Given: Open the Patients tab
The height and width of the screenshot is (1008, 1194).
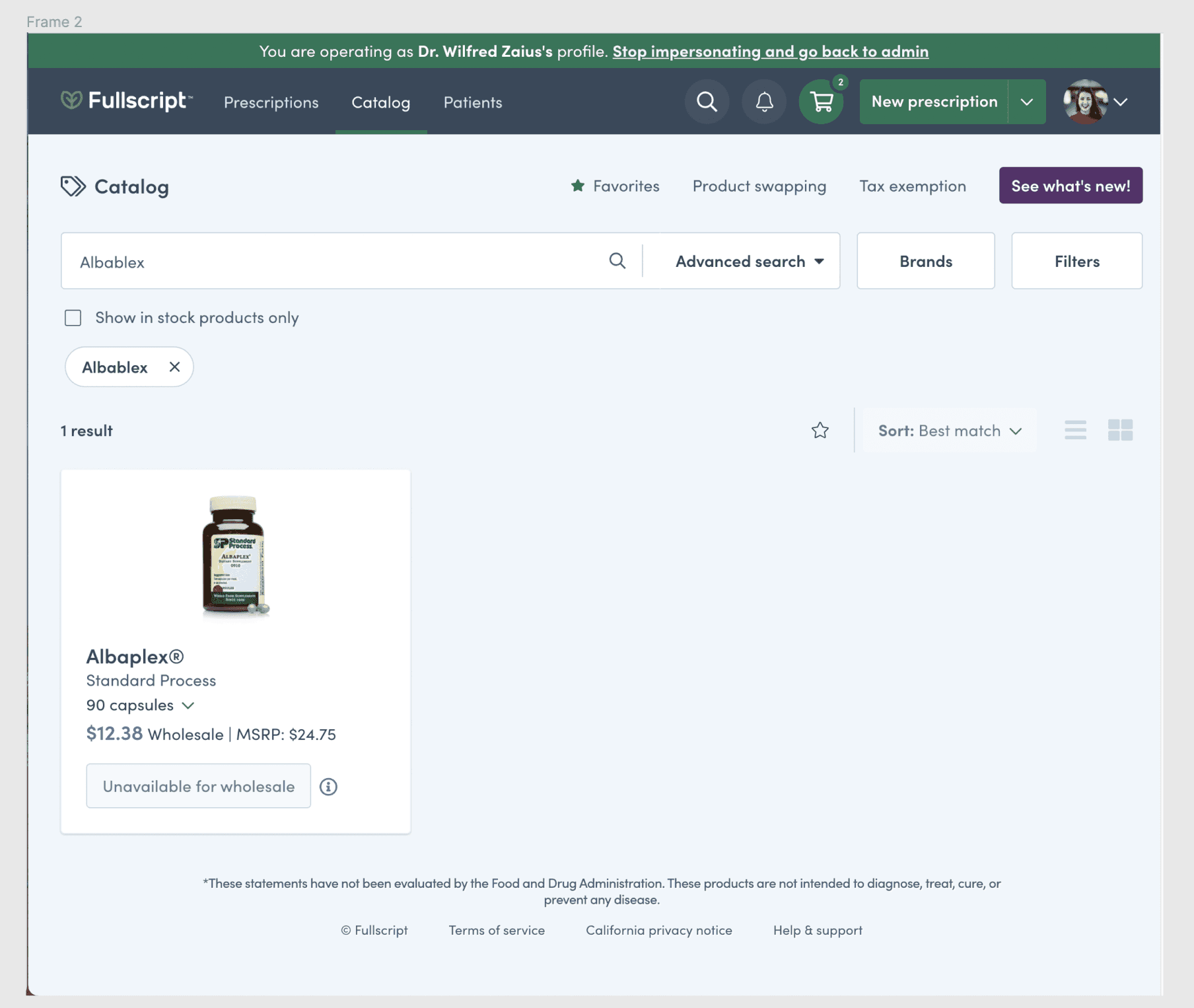Looking at the screenshot, I should tap(473, 102).
